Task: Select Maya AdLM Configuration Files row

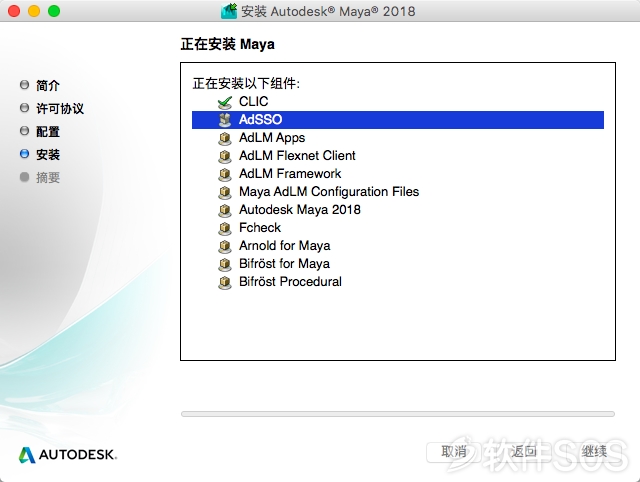Action: pos(398,192)
